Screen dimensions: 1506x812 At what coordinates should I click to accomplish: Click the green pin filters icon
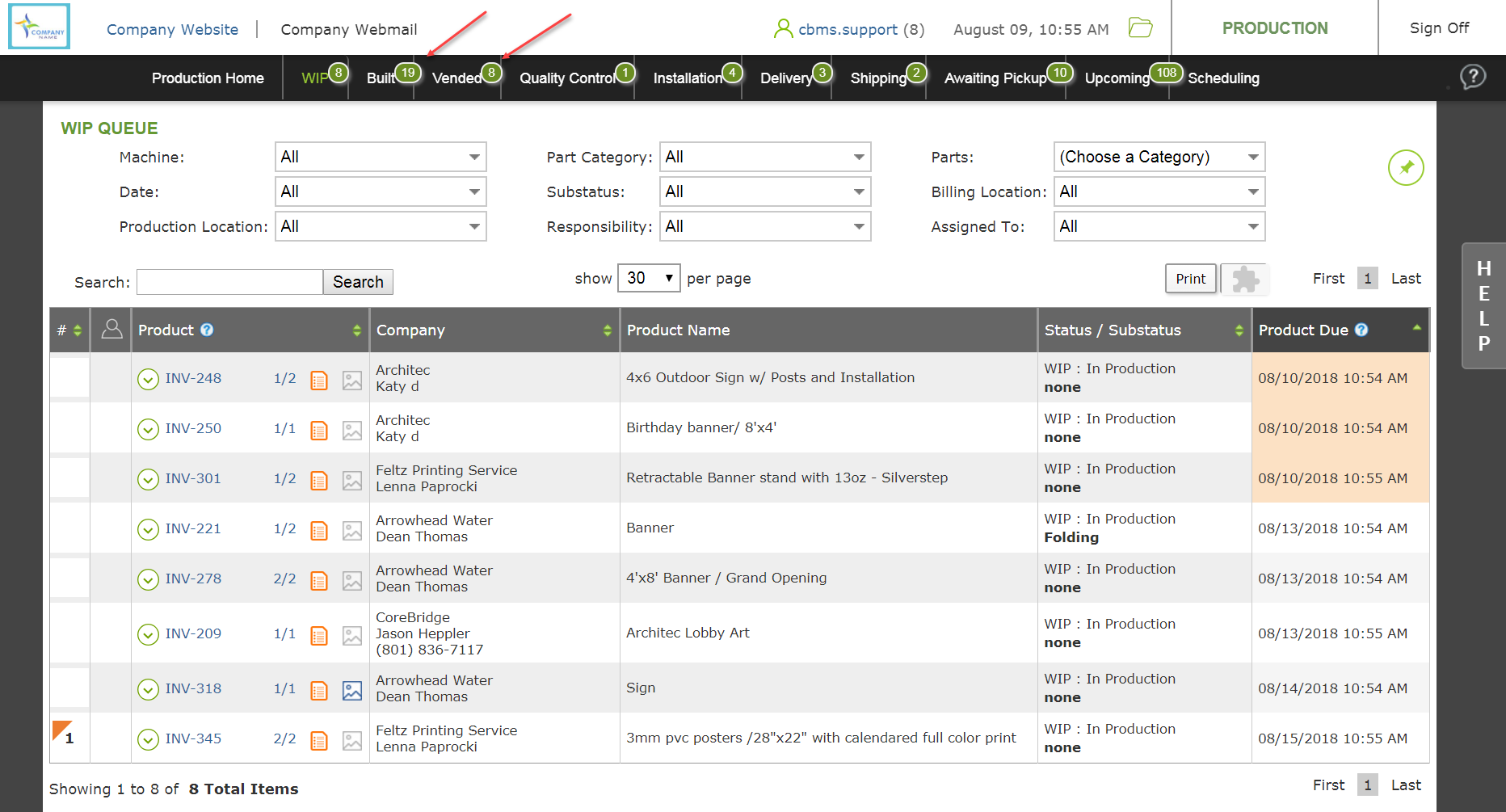click(x=1406, y=168)
